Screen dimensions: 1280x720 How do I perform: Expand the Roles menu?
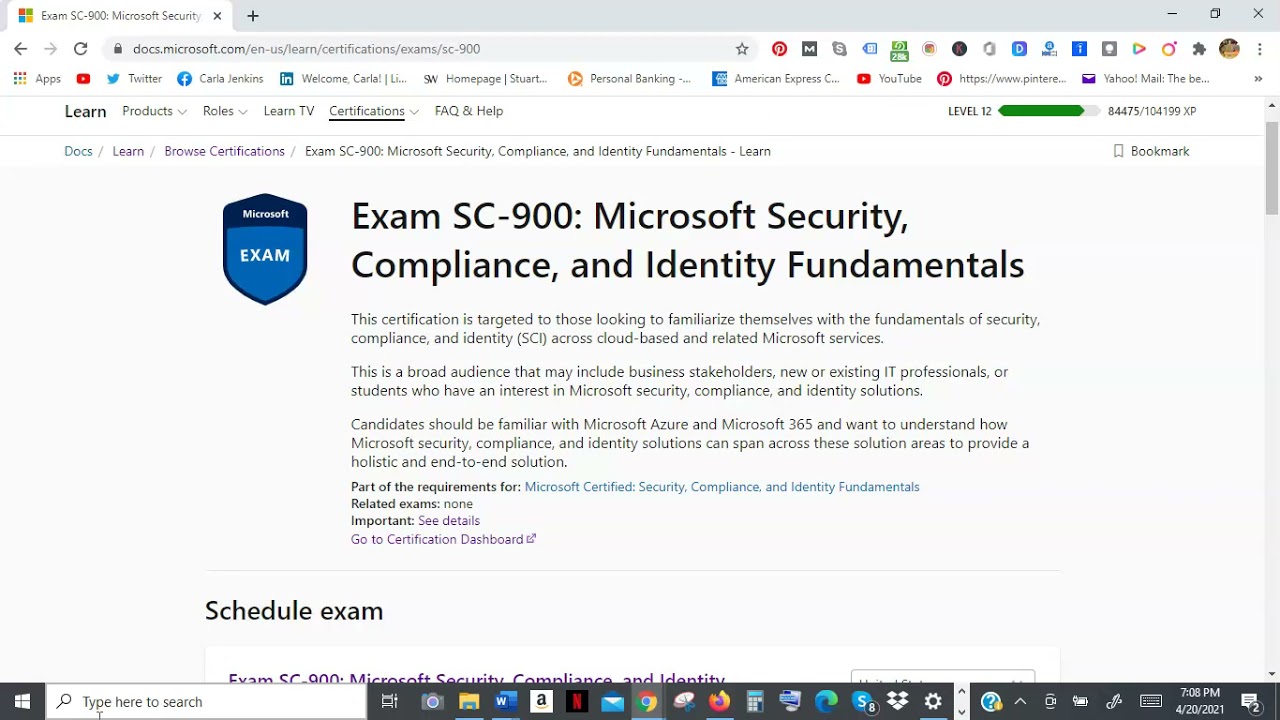225,111
